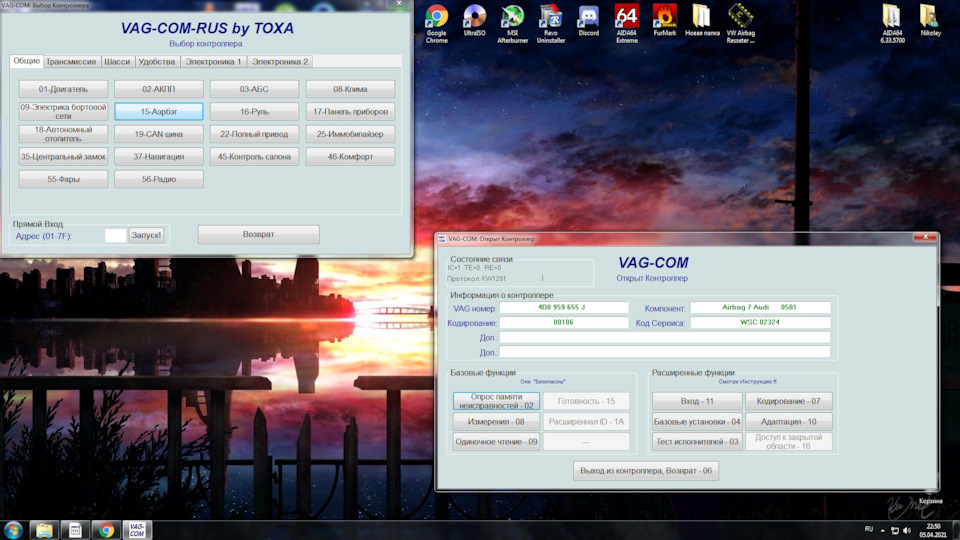Open VW Airbag Resetter desktop icon
The width and height of the screenshot is (960, 540).
(740, 23)
